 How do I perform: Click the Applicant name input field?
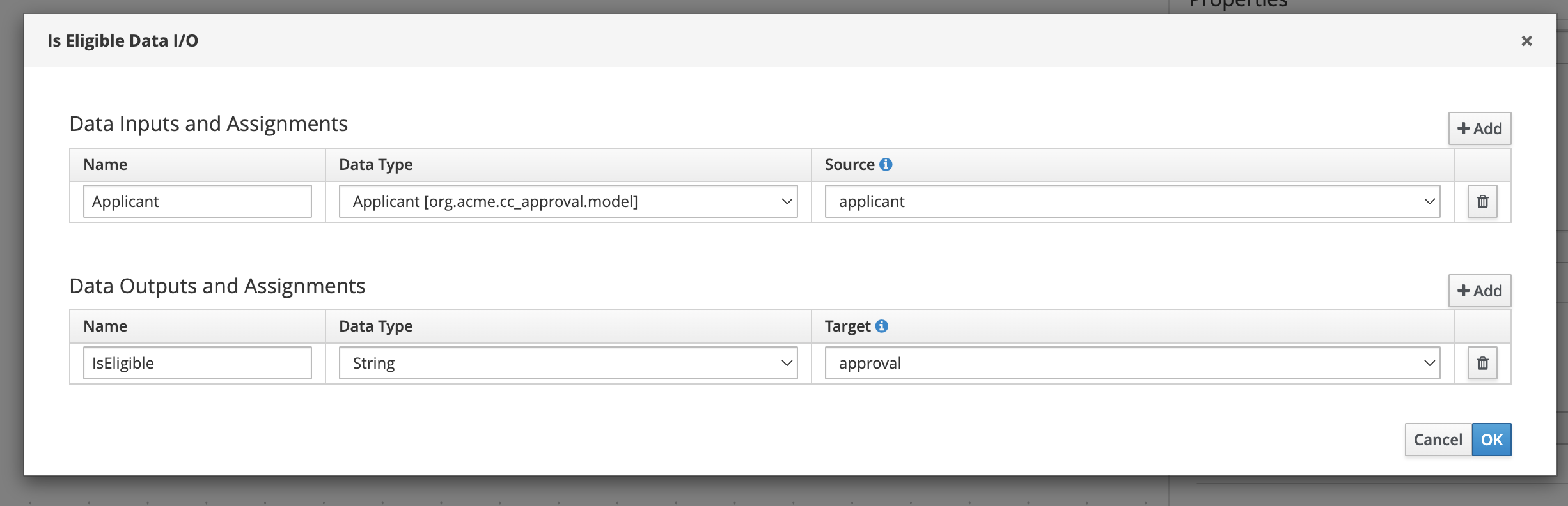pyautogui.click(x=198, y=202)
